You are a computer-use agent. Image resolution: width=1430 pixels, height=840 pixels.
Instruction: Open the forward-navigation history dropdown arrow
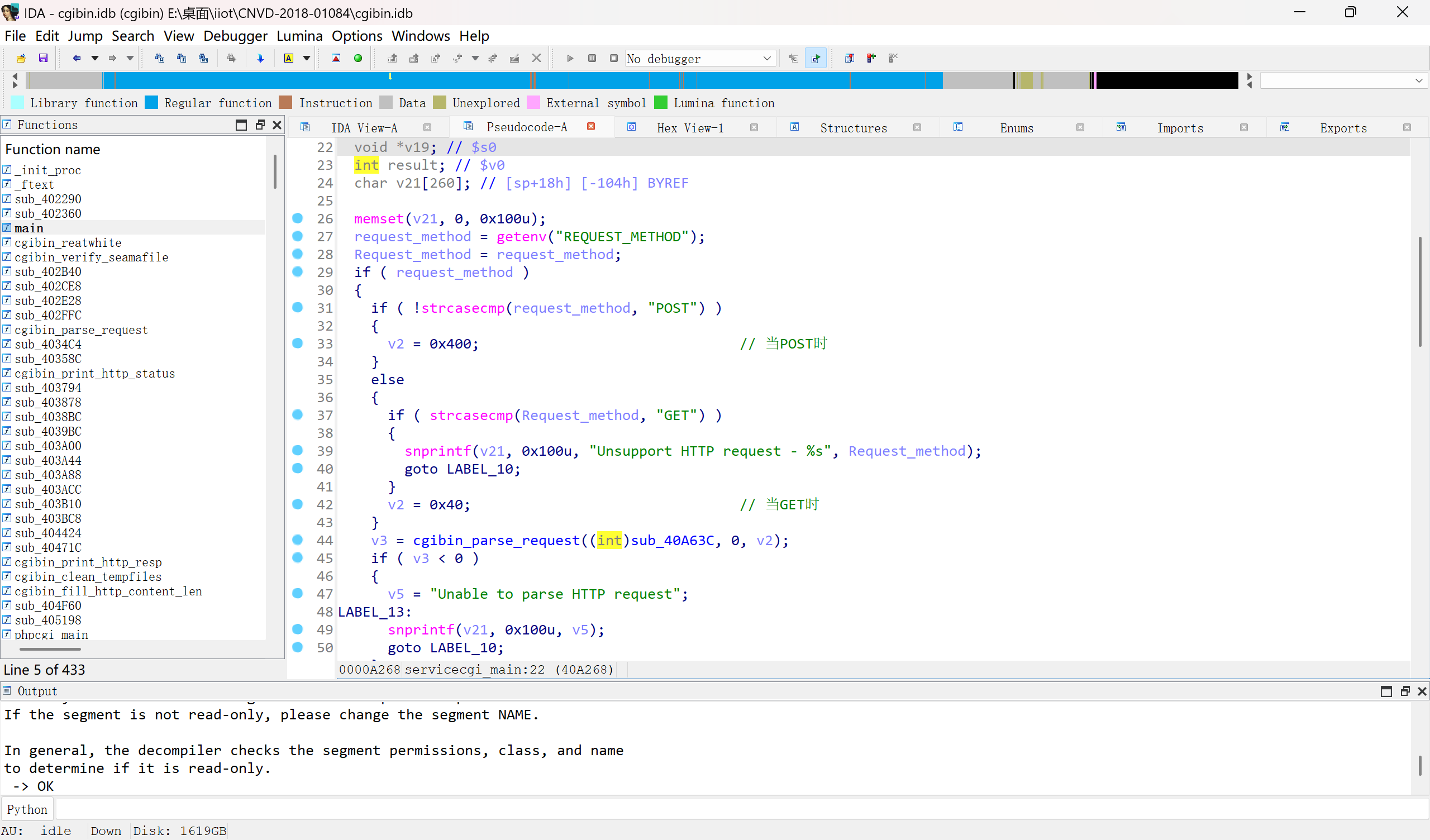(130, 58)
